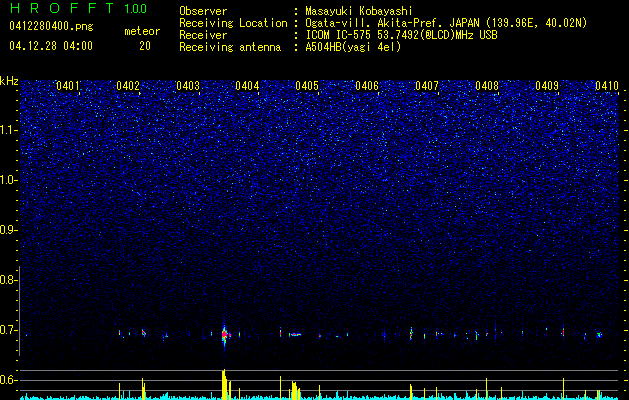
Task: Click the 0.9 kHz axis label
Action: 7,230
